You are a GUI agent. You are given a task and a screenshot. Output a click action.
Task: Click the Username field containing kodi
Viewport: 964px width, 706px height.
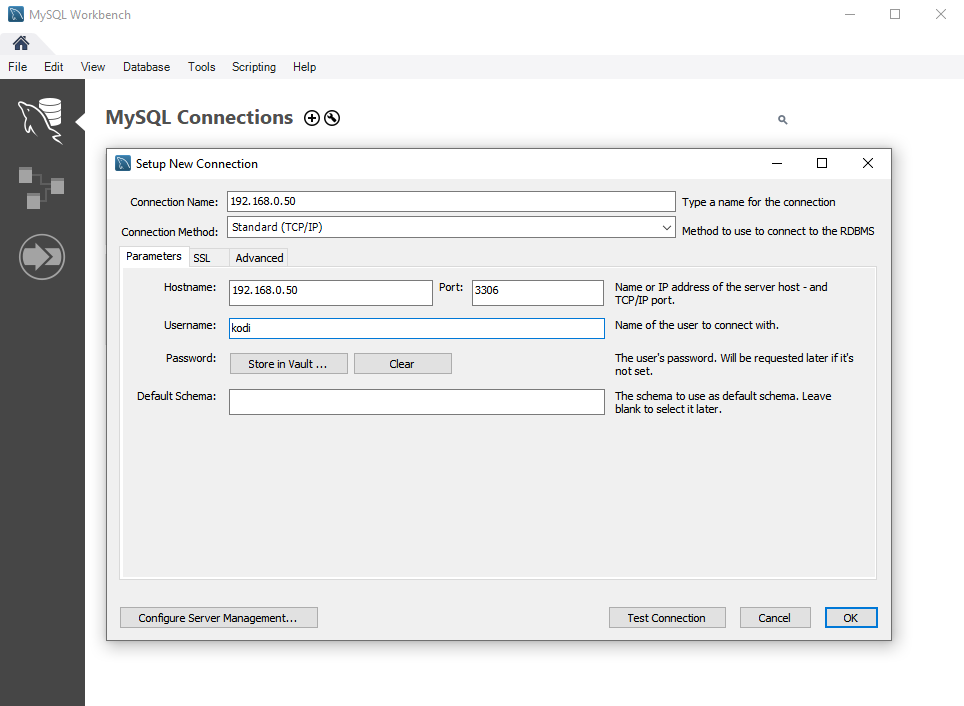(x=417, y=328)
